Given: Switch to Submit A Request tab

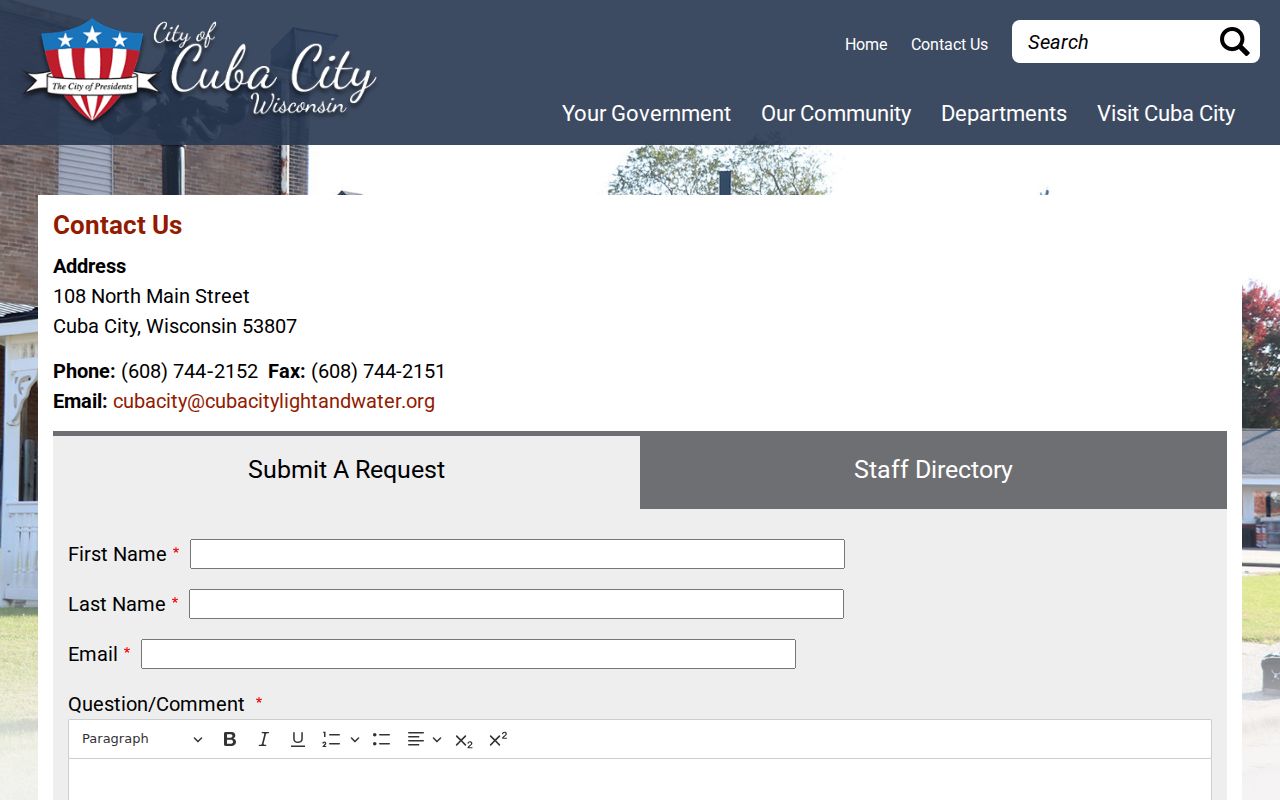Looking at the screenshot, I should point(346,470).
